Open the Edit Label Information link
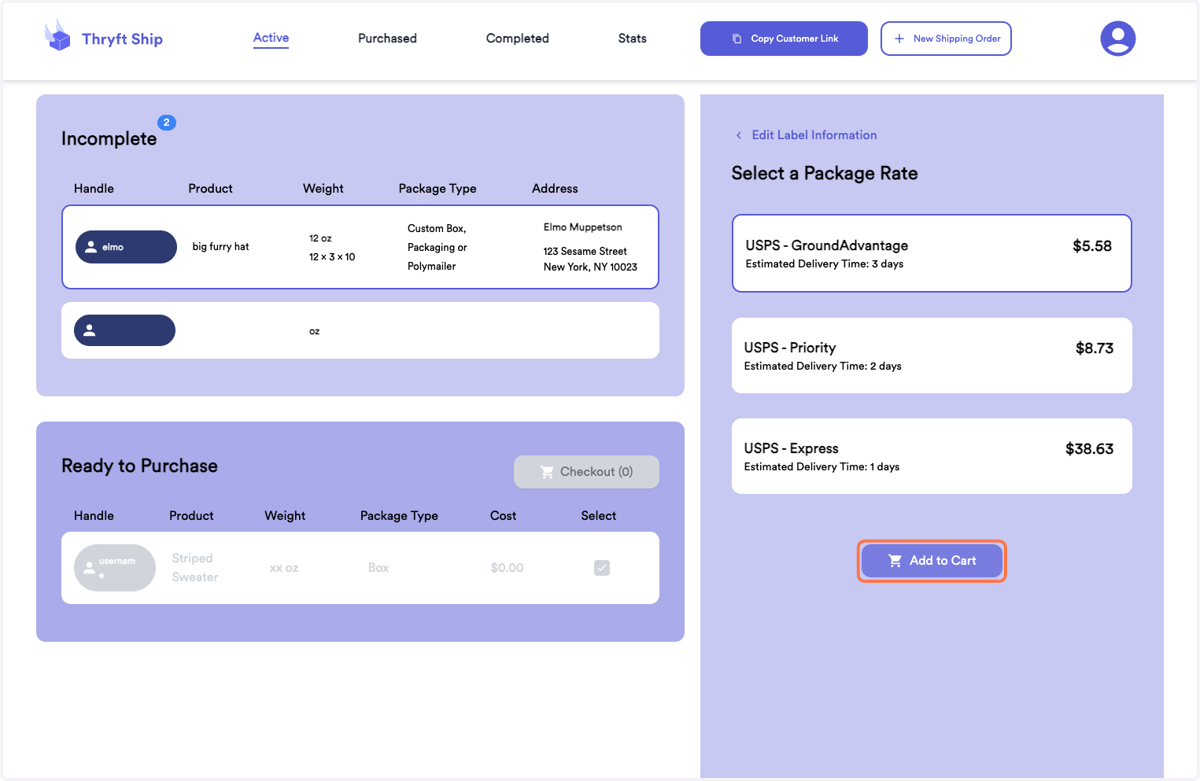Image resolution: width=1200 pixels, height=781 pixels. click(x=814, y=135)
